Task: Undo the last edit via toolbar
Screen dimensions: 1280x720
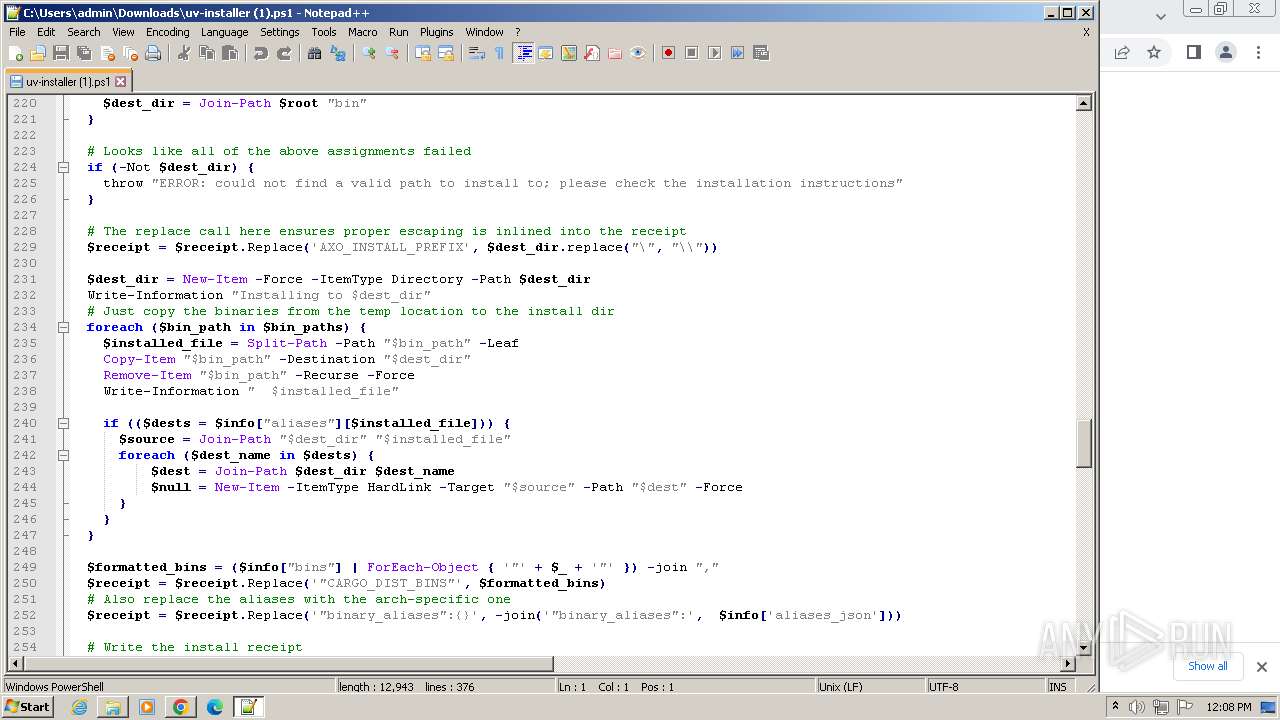Action: [261, 53]
